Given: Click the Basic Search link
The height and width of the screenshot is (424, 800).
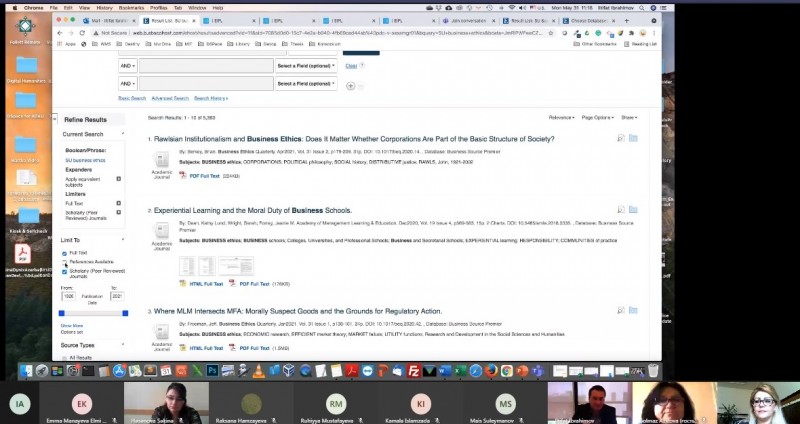Looking at the screenshot, I should [x=132, y=98].
